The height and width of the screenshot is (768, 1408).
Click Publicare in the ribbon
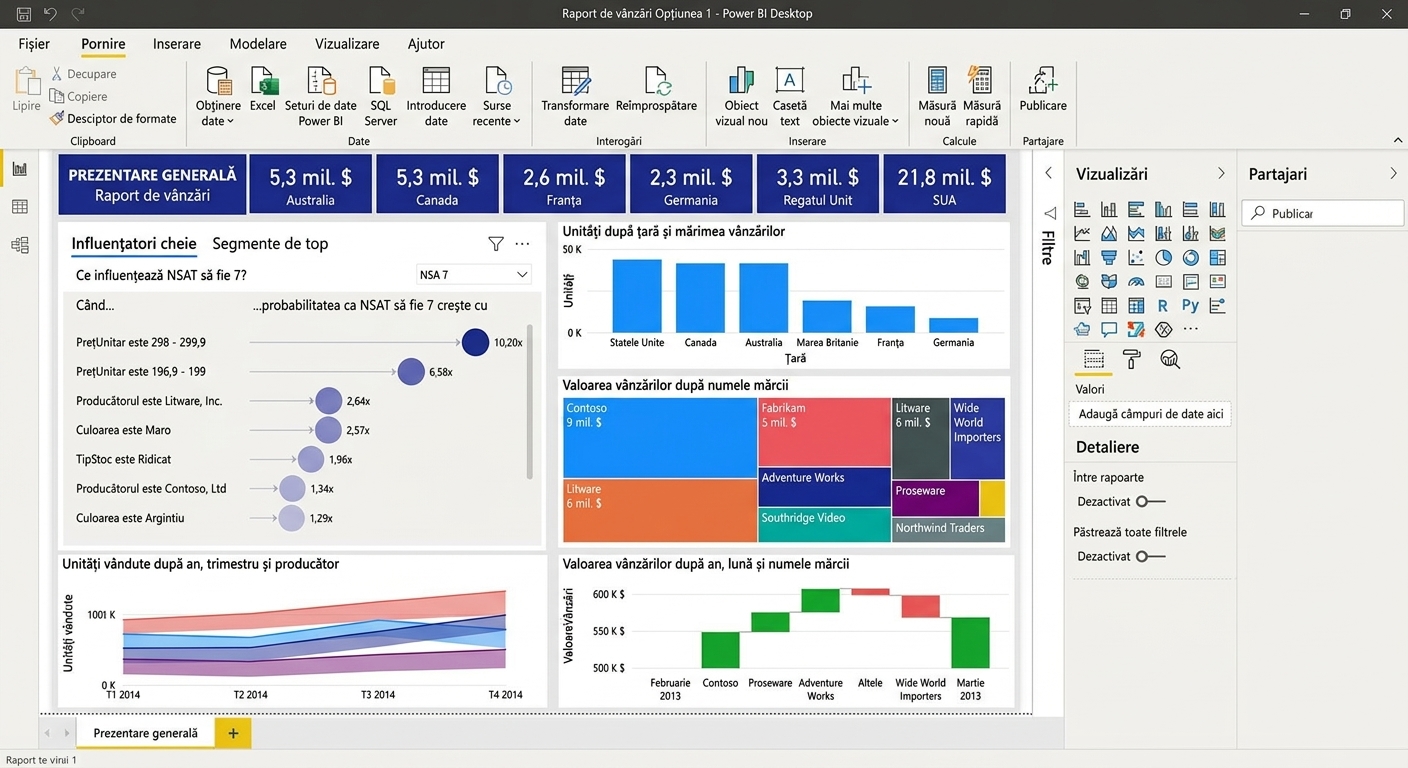(1043, 91)
